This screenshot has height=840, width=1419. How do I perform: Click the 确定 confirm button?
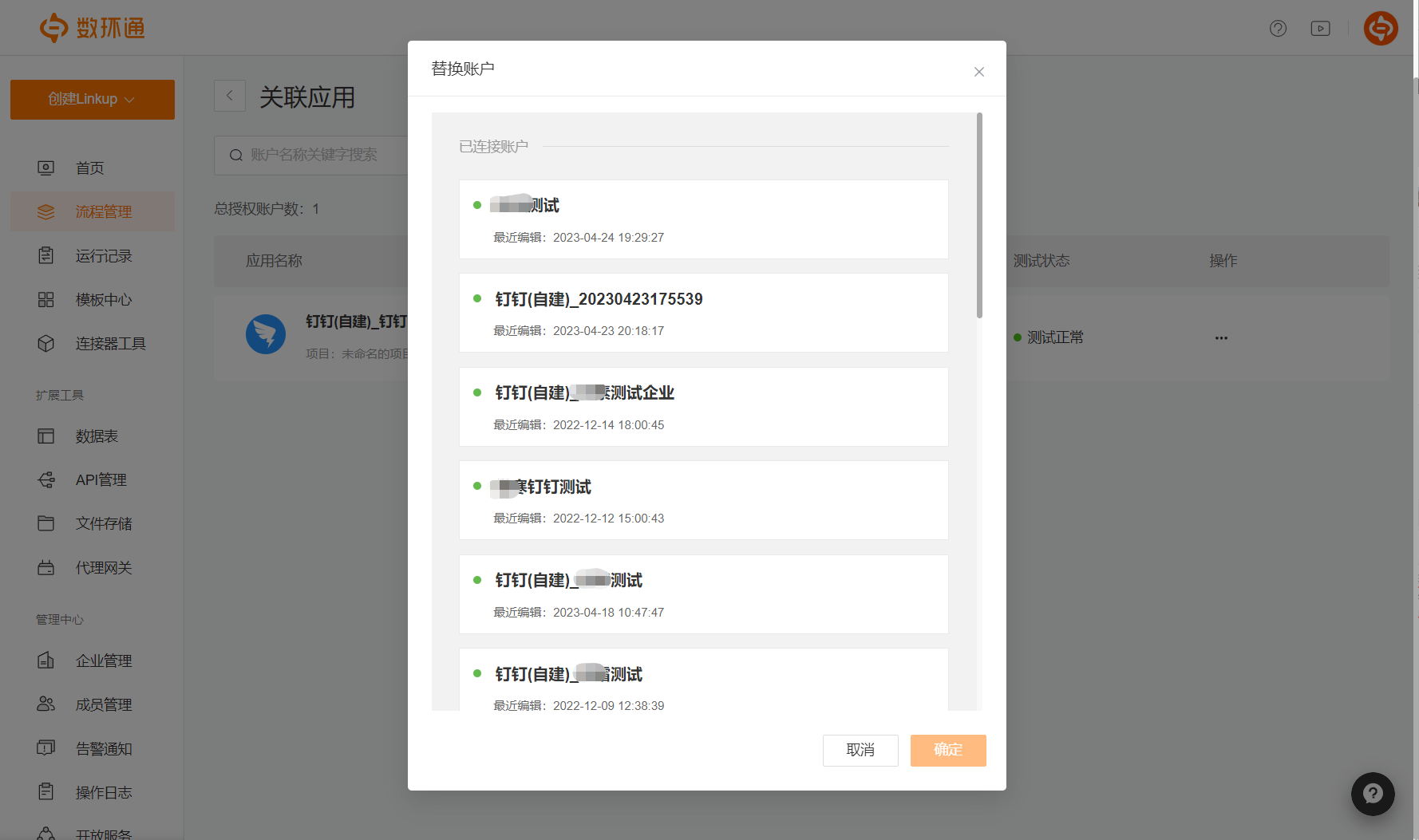pyautogui.click(x=948, y=751)
